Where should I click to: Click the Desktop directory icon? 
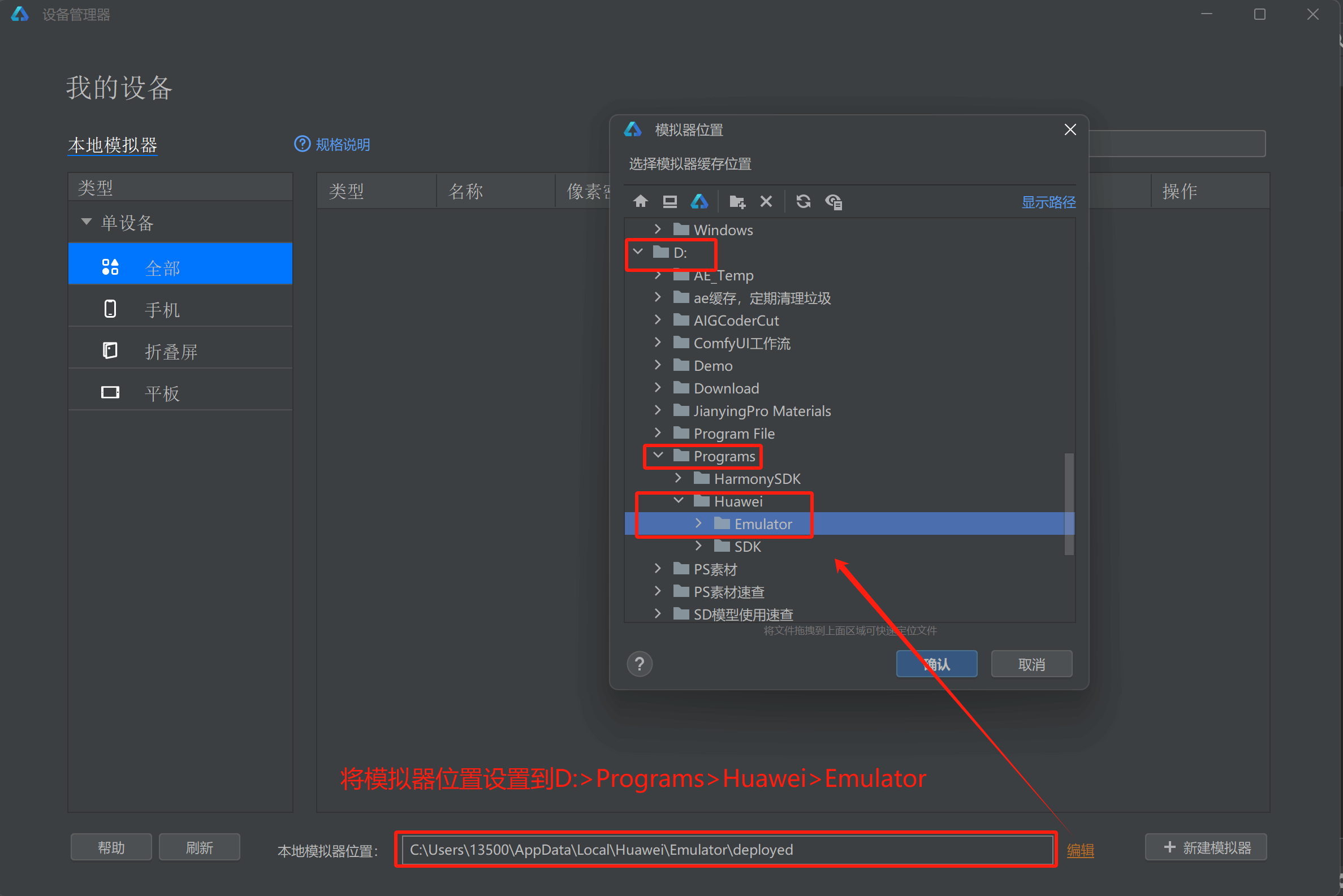[669, 201]
